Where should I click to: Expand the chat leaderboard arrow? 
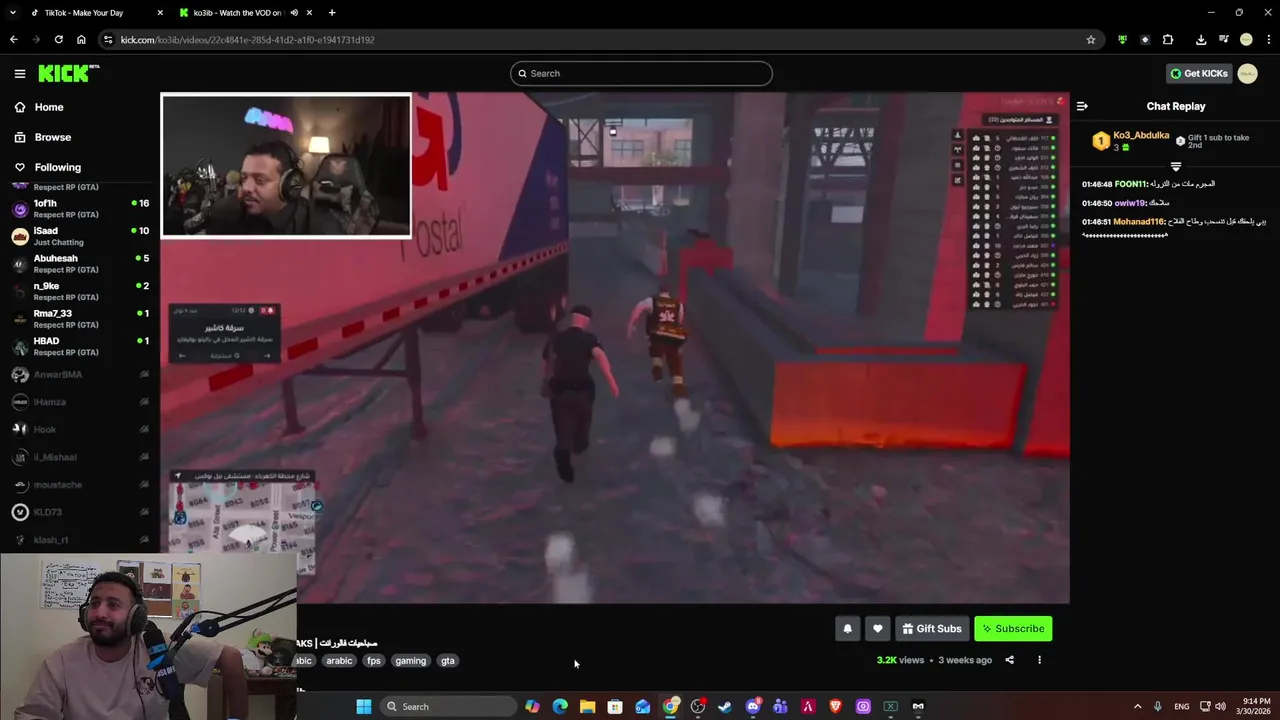coord(1176,167)
